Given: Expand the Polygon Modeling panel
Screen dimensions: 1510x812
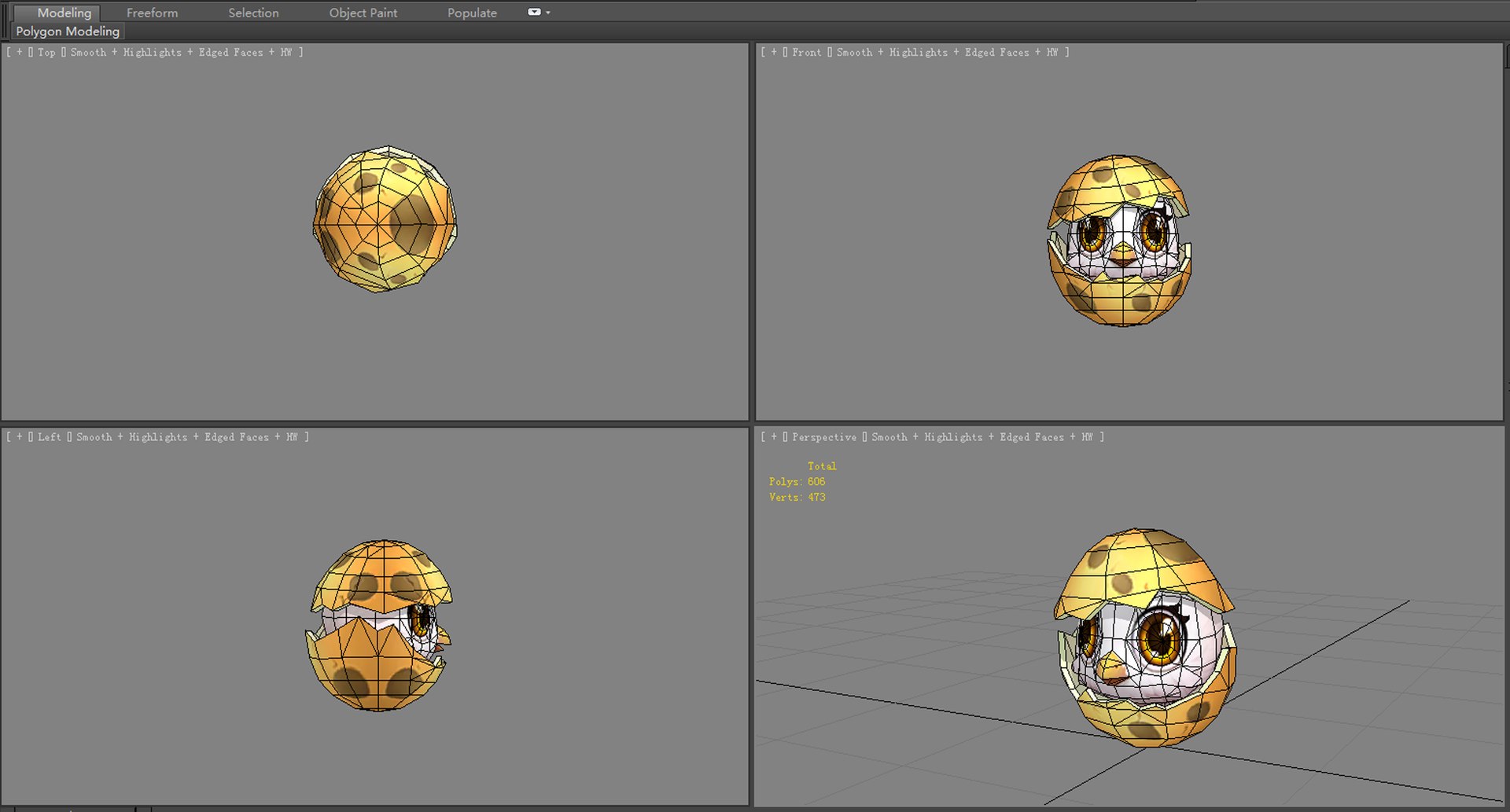Looking at the screenshot, I should 68,31.
